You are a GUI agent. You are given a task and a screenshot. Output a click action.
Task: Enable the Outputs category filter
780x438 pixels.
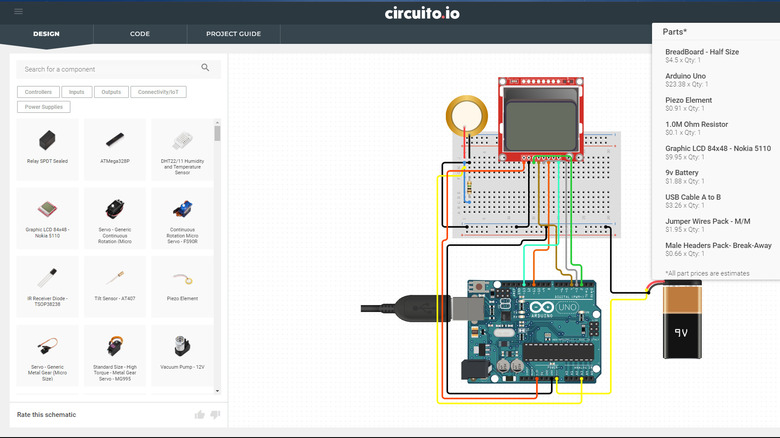[x=111, y=92]
